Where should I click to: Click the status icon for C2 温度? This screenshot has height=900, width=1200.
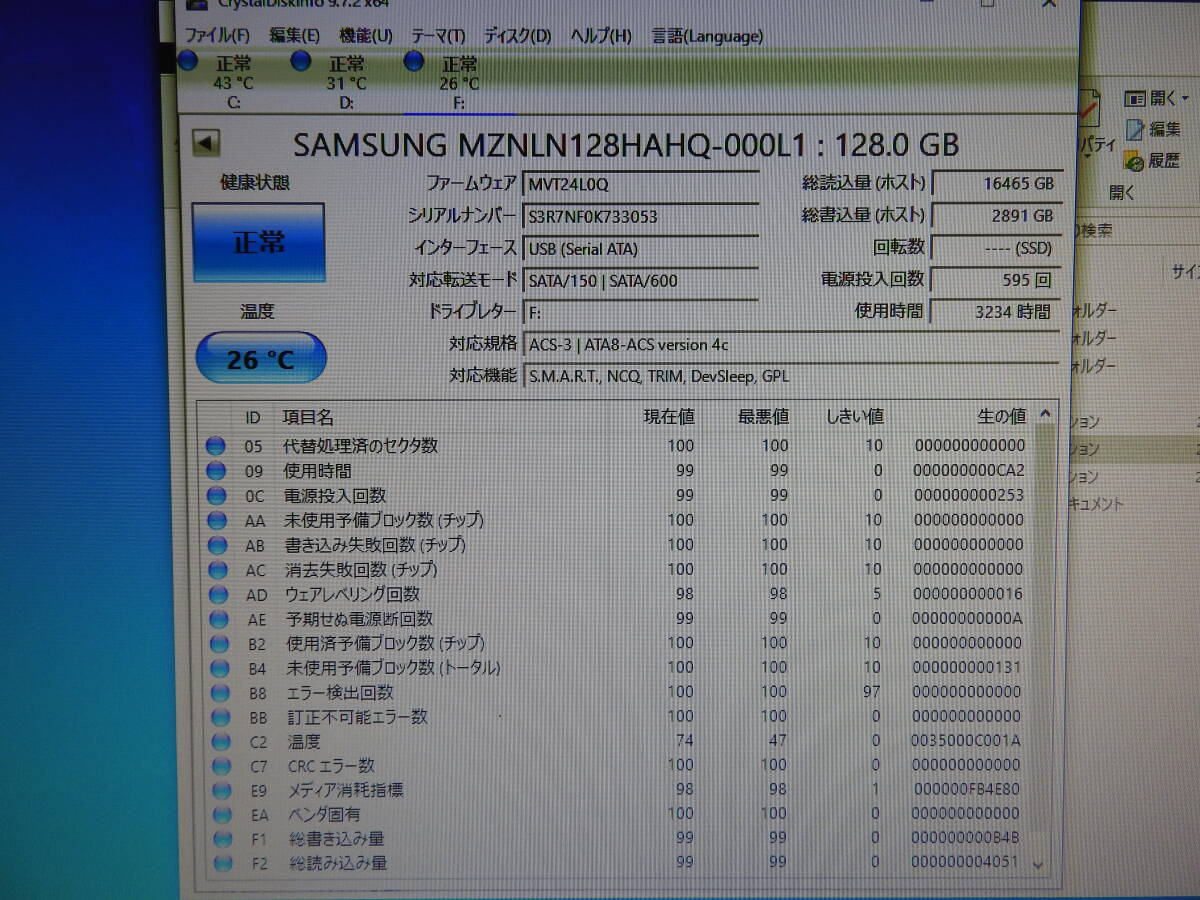(219, 741)
